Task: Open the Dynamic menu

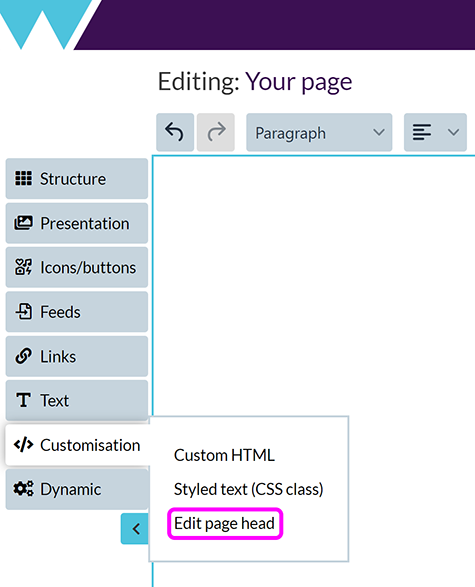Action: click(77, 489)
